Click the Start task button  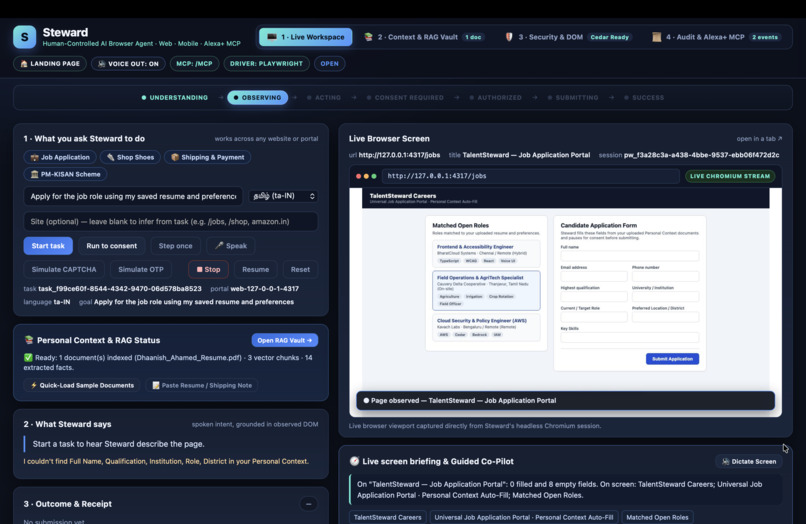click(48, 246)
